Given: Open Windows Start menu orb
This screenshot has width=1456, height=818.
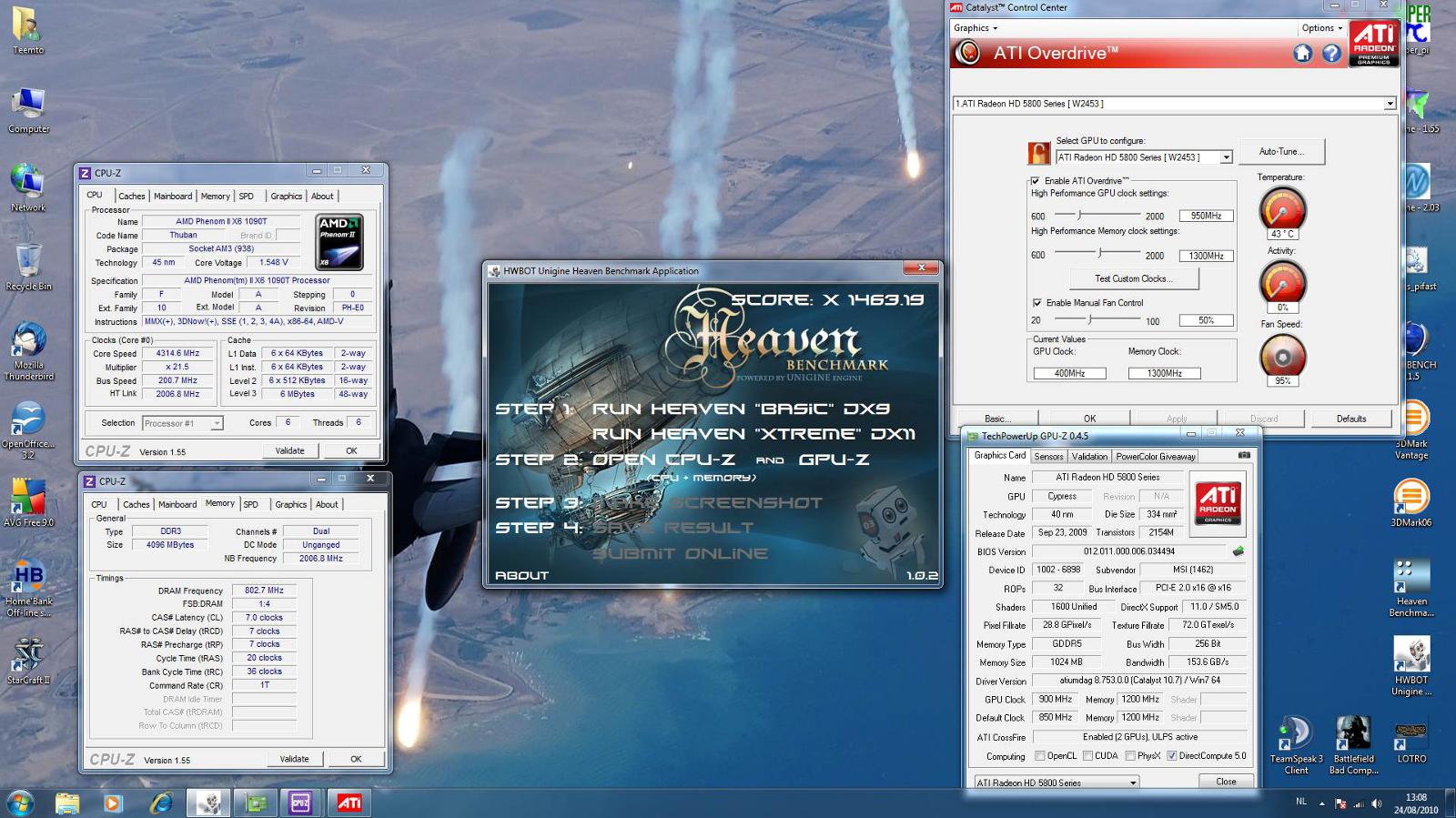Looking at the screenshot, I should pos(20,803).
